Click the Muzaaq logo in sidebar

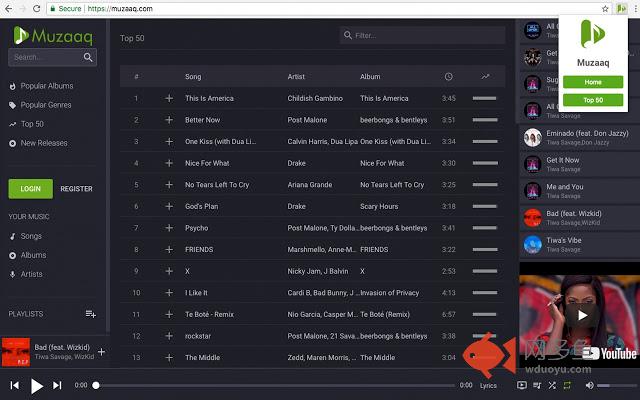tap(53, 36)
